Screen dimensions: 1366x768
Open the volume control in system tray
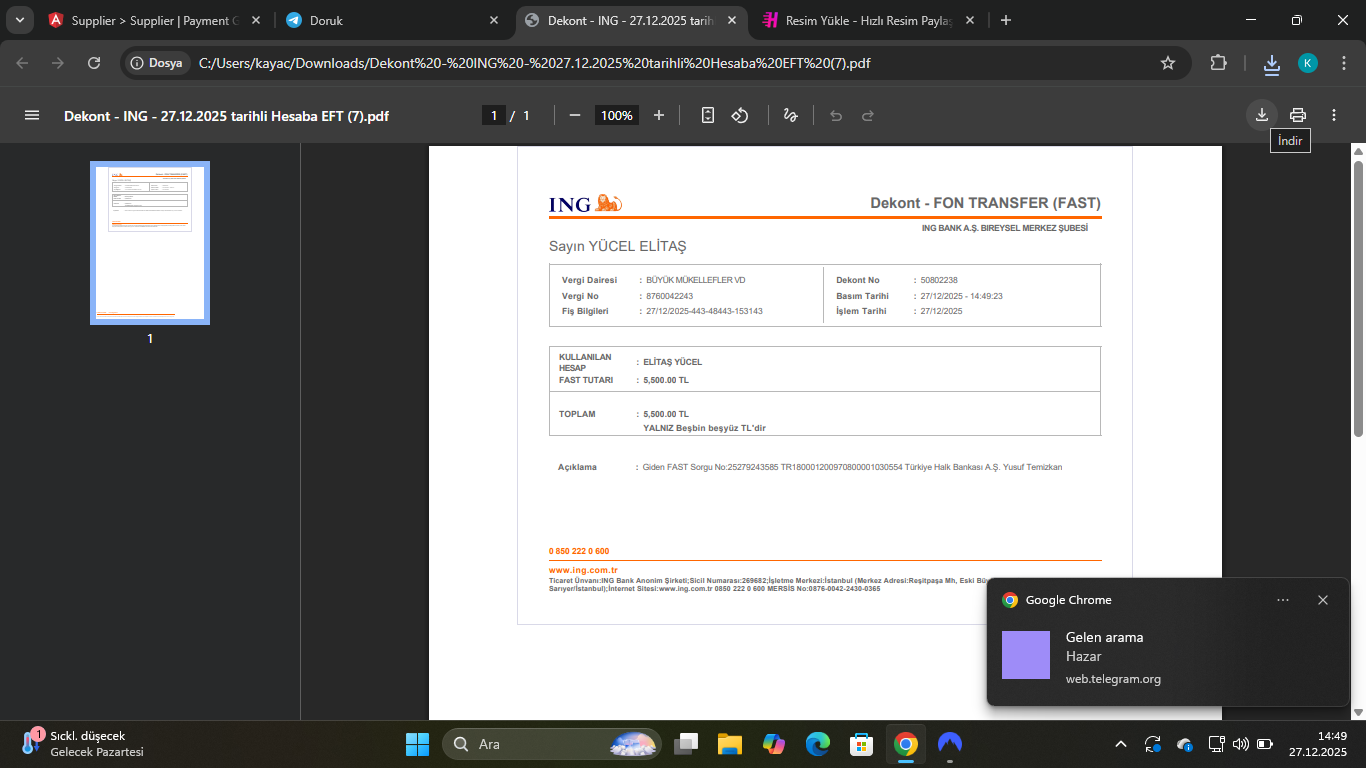(x=1241, y=744)
